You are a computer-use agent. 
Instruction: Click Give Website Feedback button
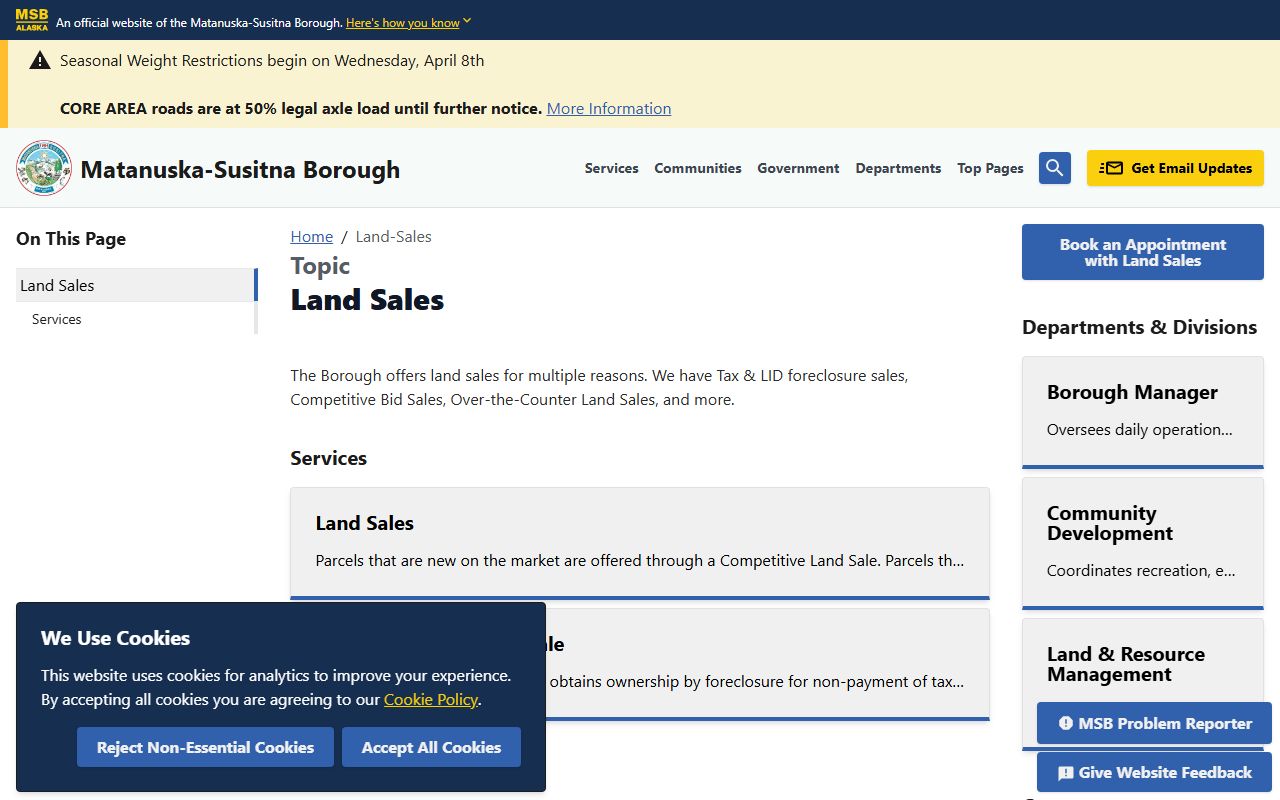click(1154, 772)
